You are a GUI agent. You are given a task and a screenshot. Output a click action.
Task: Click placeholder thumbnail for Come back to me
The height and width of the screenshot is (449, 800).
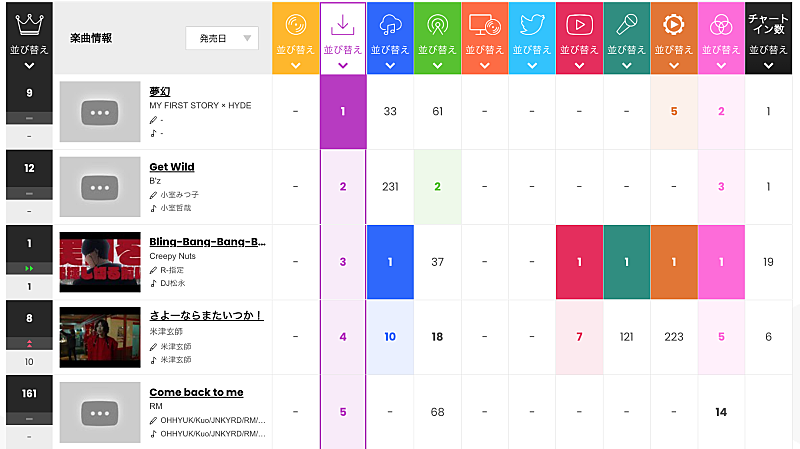click(100, 412)
